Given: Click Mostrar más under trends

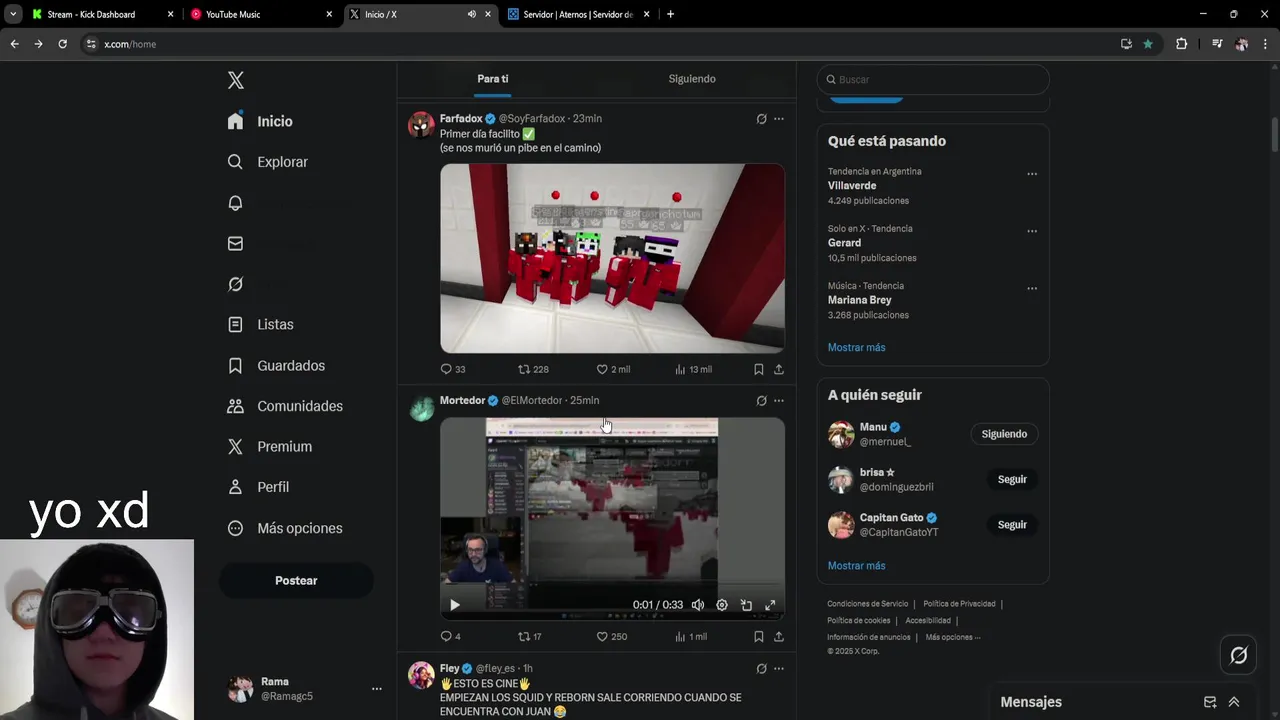Looking at the screenshot, I should (856, 347).
